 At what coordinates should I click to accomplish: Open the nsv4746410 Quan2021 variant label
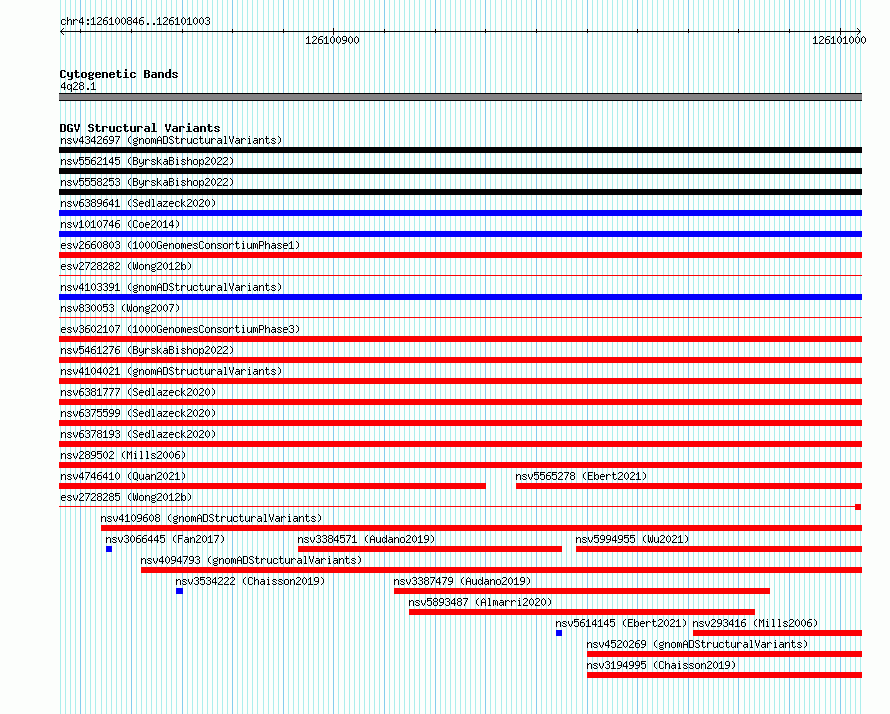pyautogui.click(x=123, y=476)
